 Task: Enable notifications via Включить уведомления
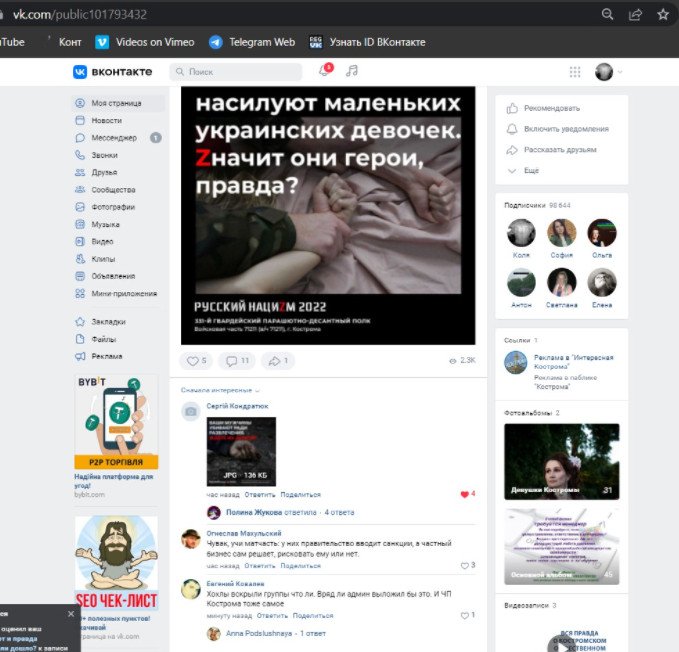565,129
